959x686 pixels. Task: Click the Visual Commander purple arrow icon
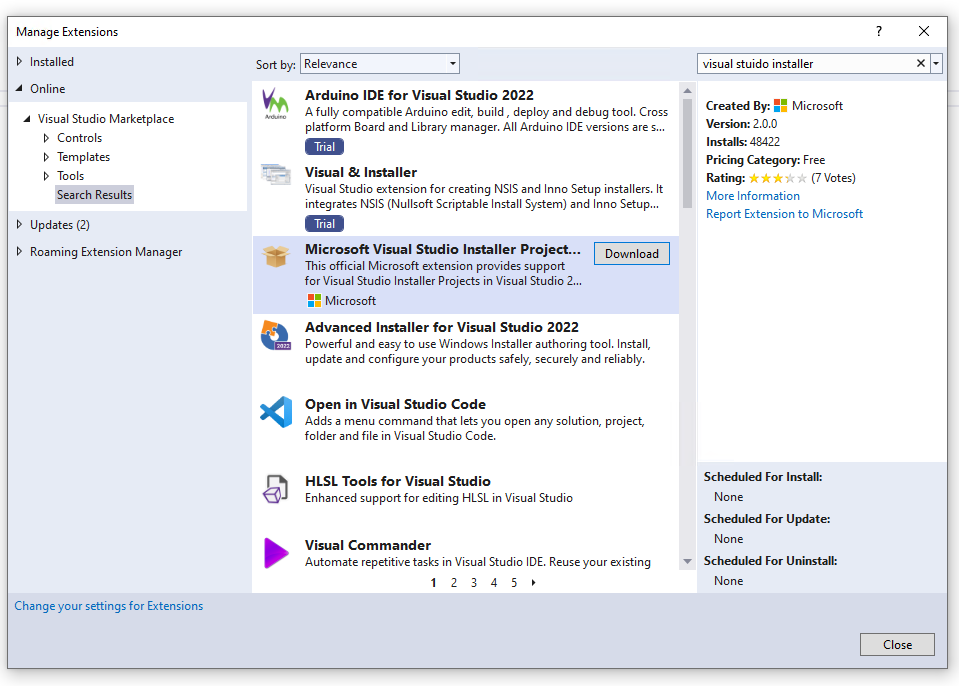pos(276,553)
